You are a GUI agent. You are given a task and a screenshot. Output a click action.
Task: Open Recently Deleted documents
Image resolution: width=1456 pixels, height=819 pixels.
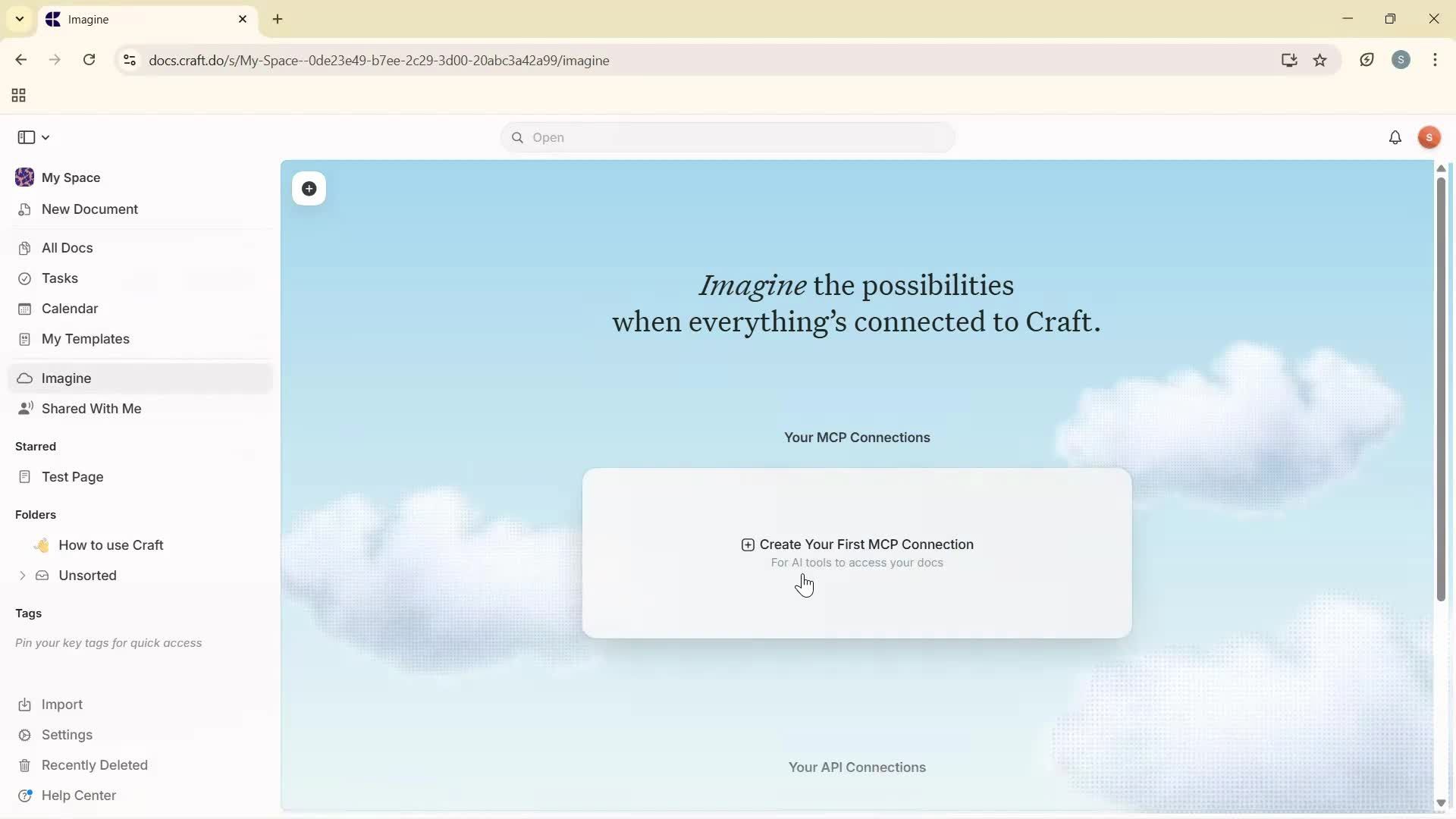tap(94, 765)
